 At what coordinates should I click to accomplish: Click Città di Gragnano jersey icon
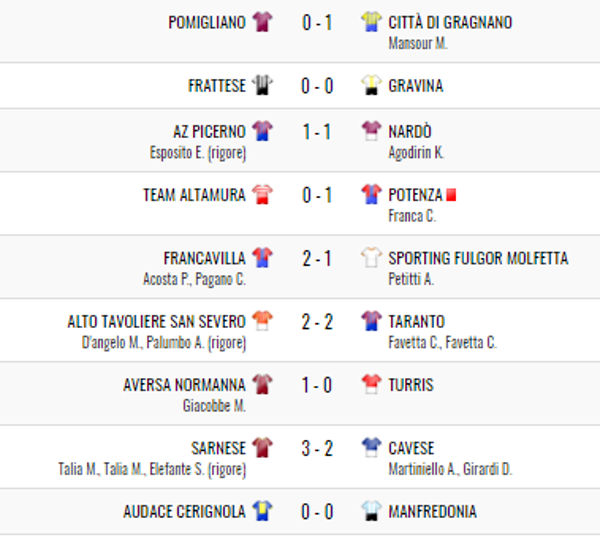tap(372, 22)
